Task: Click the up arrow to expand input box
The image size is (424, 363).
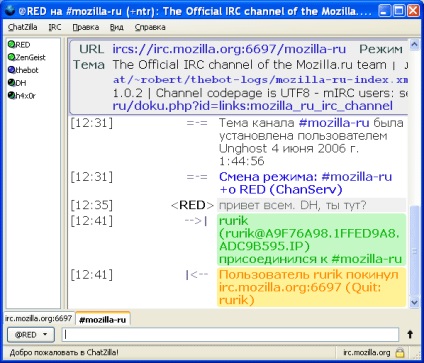Action: (x=410, y=334)
